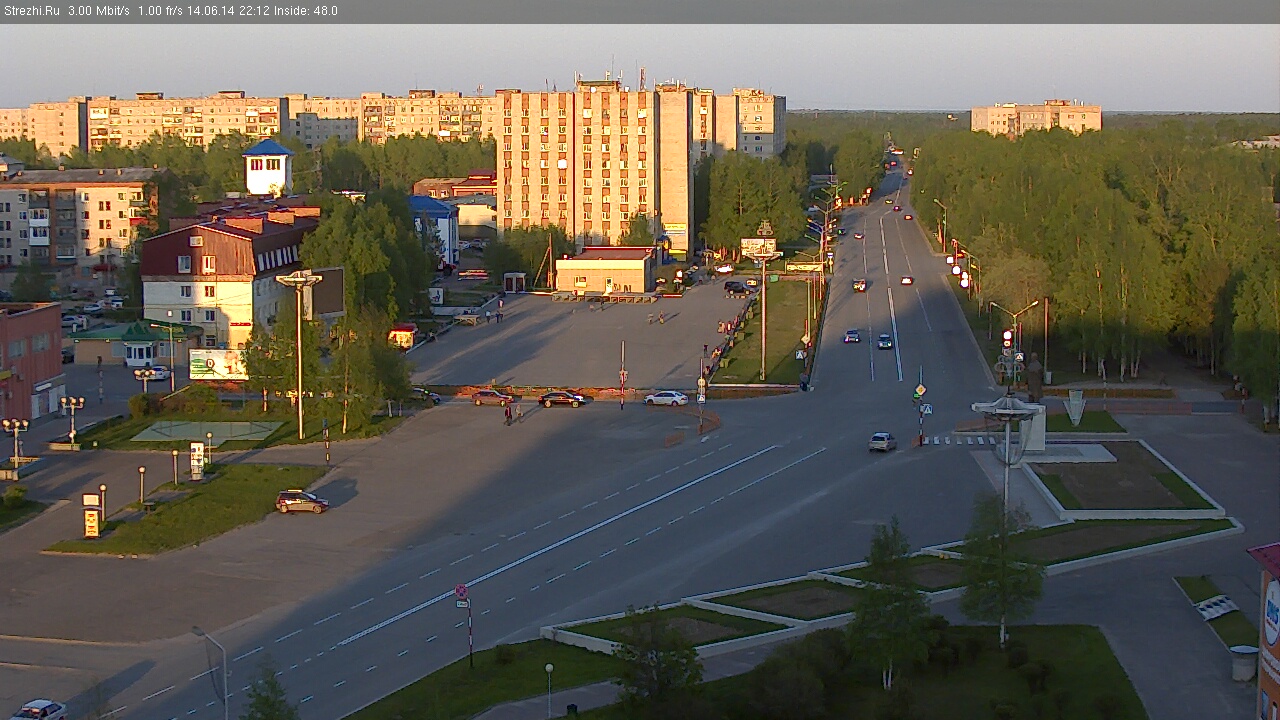1280x720 pixels.
Task: Click the "Inside: 48.0" temperature readout
Action: pyautogui.click(x=305, y=11)
